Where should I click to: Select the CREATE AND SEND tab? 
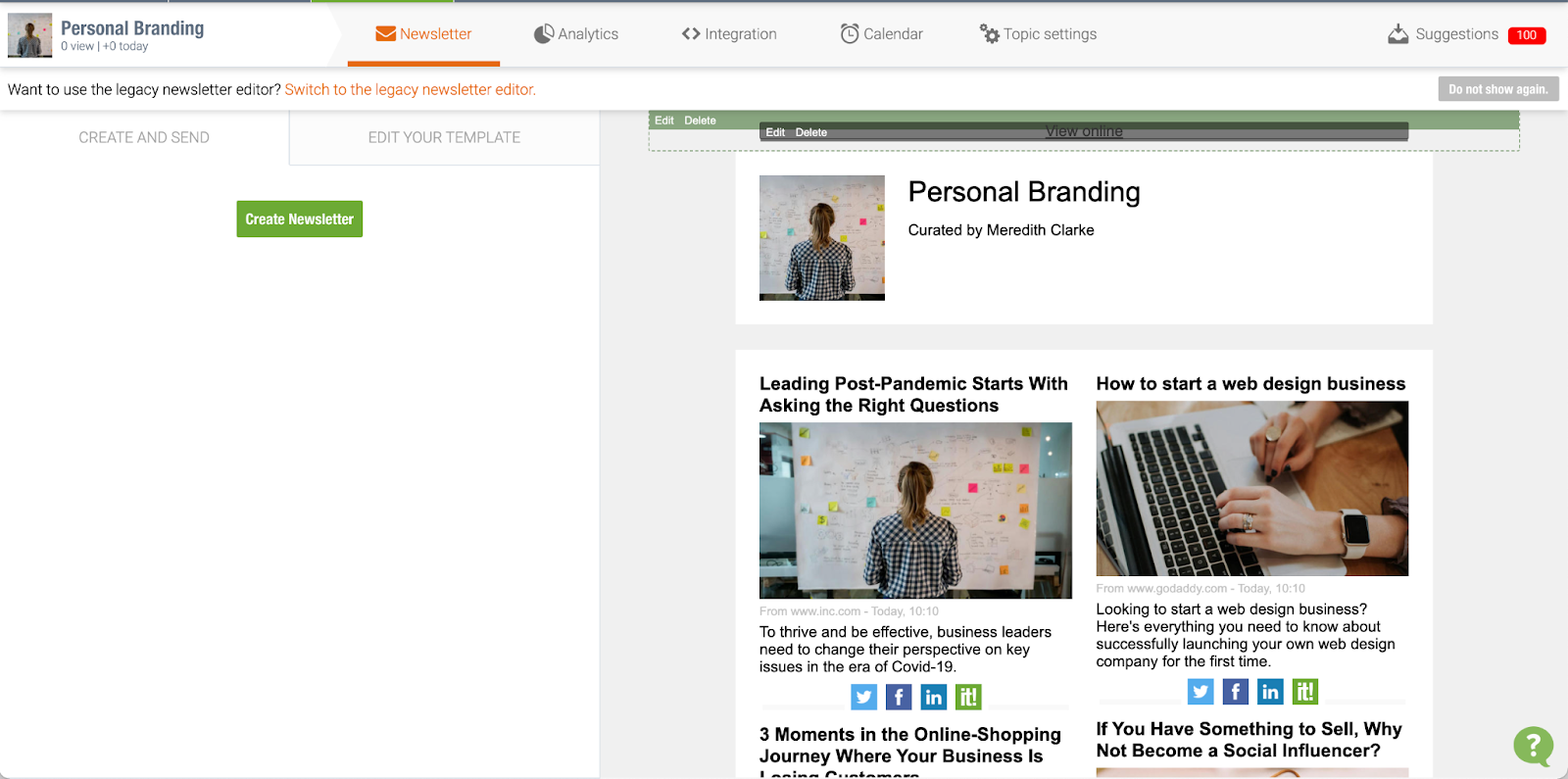point(144,137)
